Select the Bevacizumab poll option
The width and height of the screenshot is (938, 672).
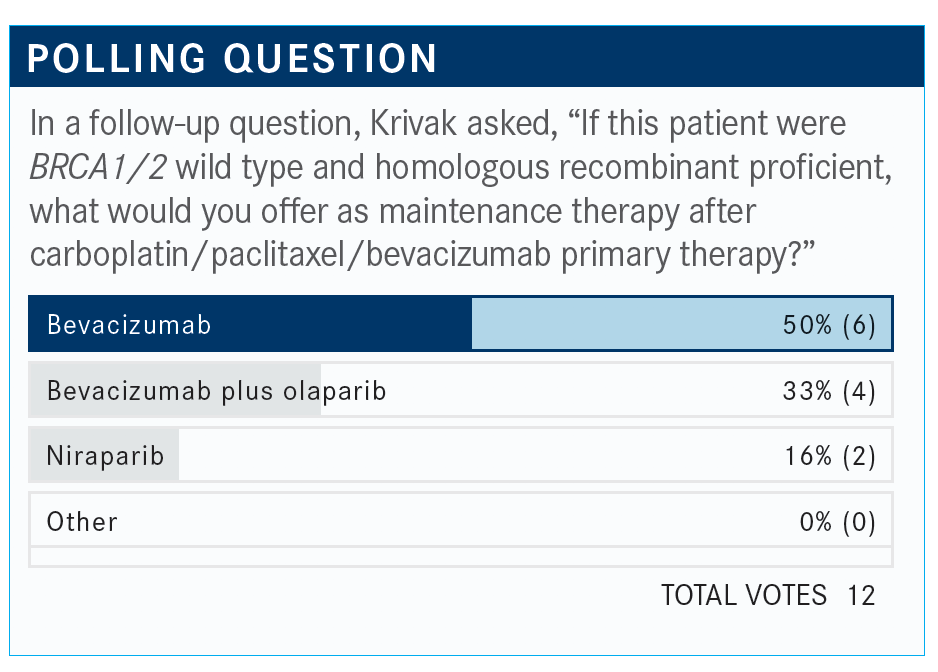click(x=461, y=324)
